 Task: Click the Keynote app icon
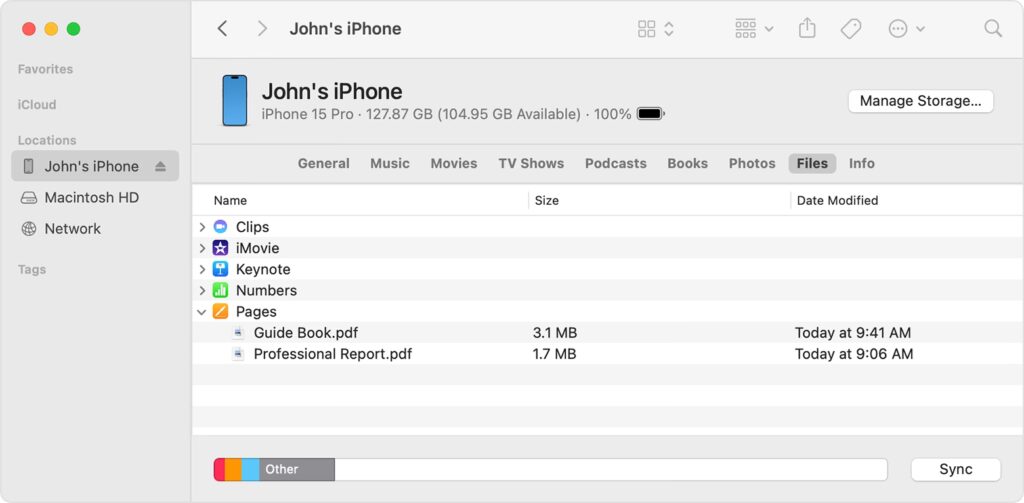tap(220, 269)
